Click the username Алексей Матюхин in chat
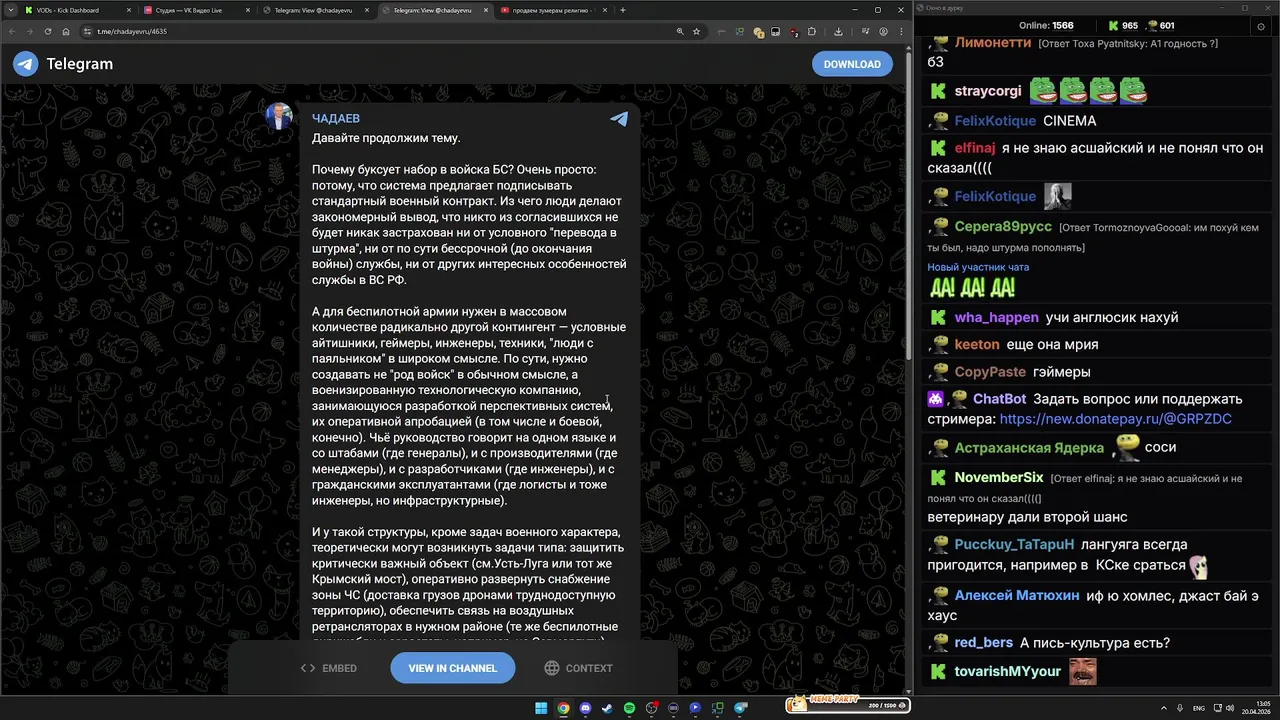Screen dimensions: 1280x720 [x=1017, y=596]
